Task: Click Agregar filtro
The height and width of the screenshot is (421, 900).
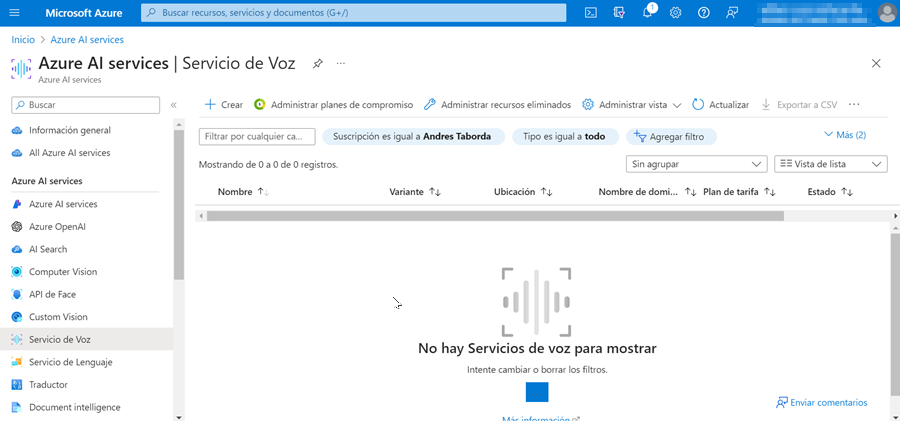Action: click(672, 137)
